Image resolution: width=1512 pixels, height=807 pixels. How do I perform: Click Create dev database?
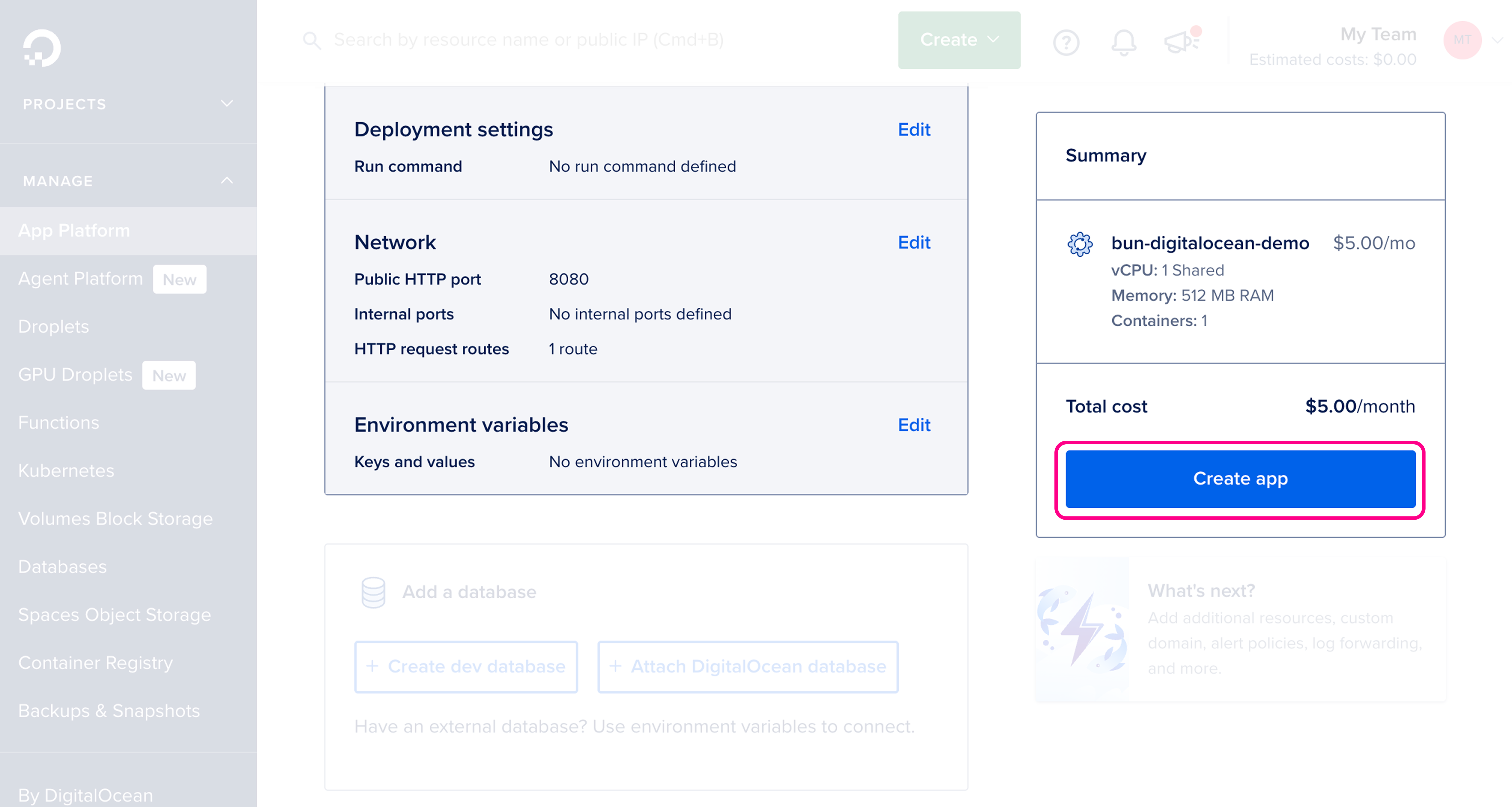coord(466,666)
